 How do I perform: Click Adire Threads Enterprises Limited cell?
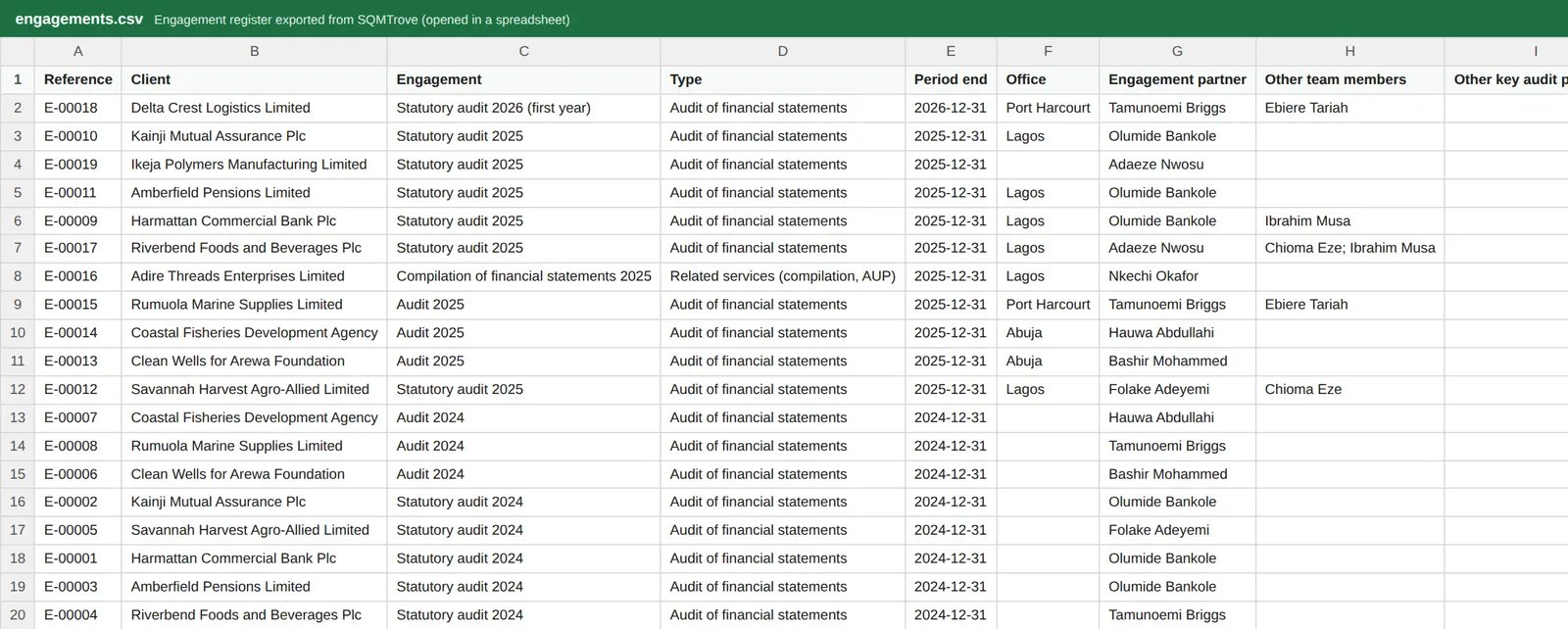click(254, 276)
